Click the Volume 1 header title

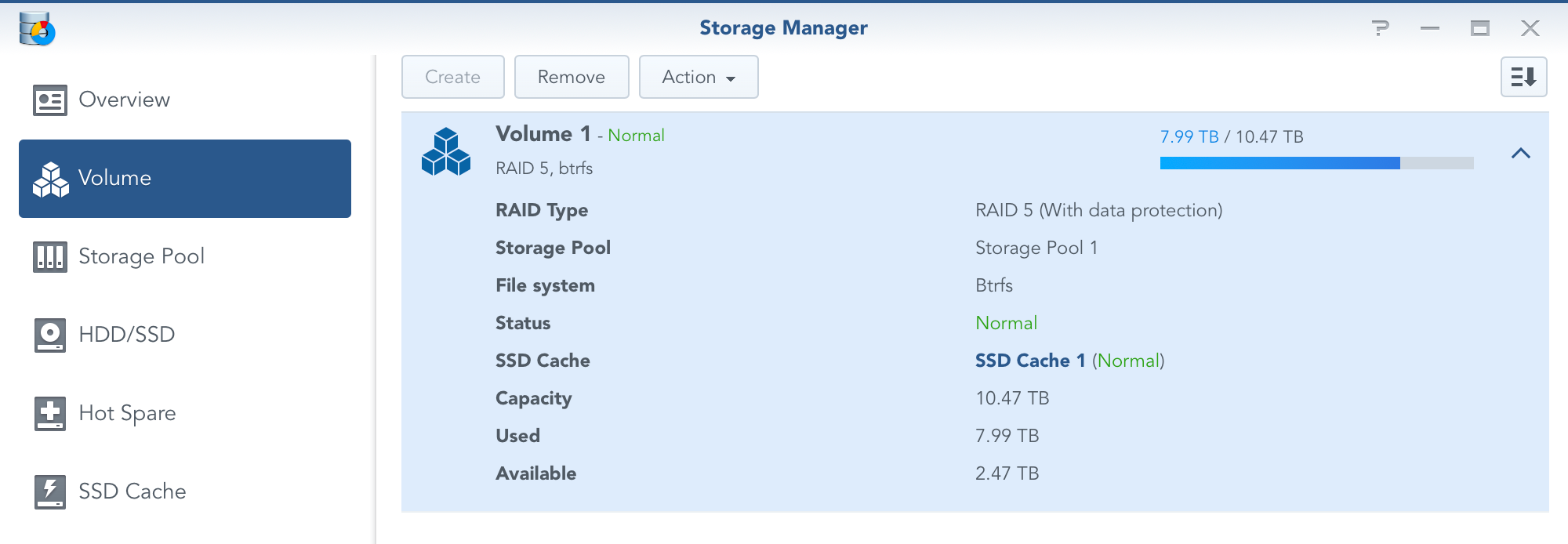543,134
